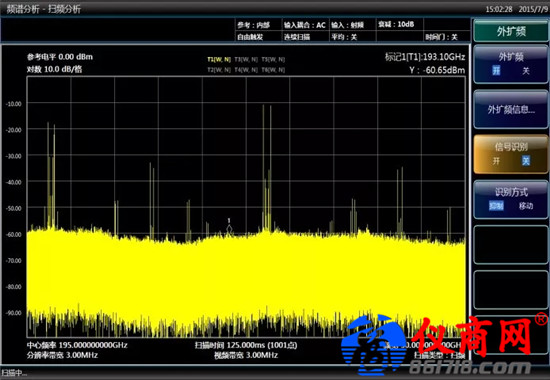
Task: Click the 连续扫描 sweep status cell
Action: click(x=297, y=37)
